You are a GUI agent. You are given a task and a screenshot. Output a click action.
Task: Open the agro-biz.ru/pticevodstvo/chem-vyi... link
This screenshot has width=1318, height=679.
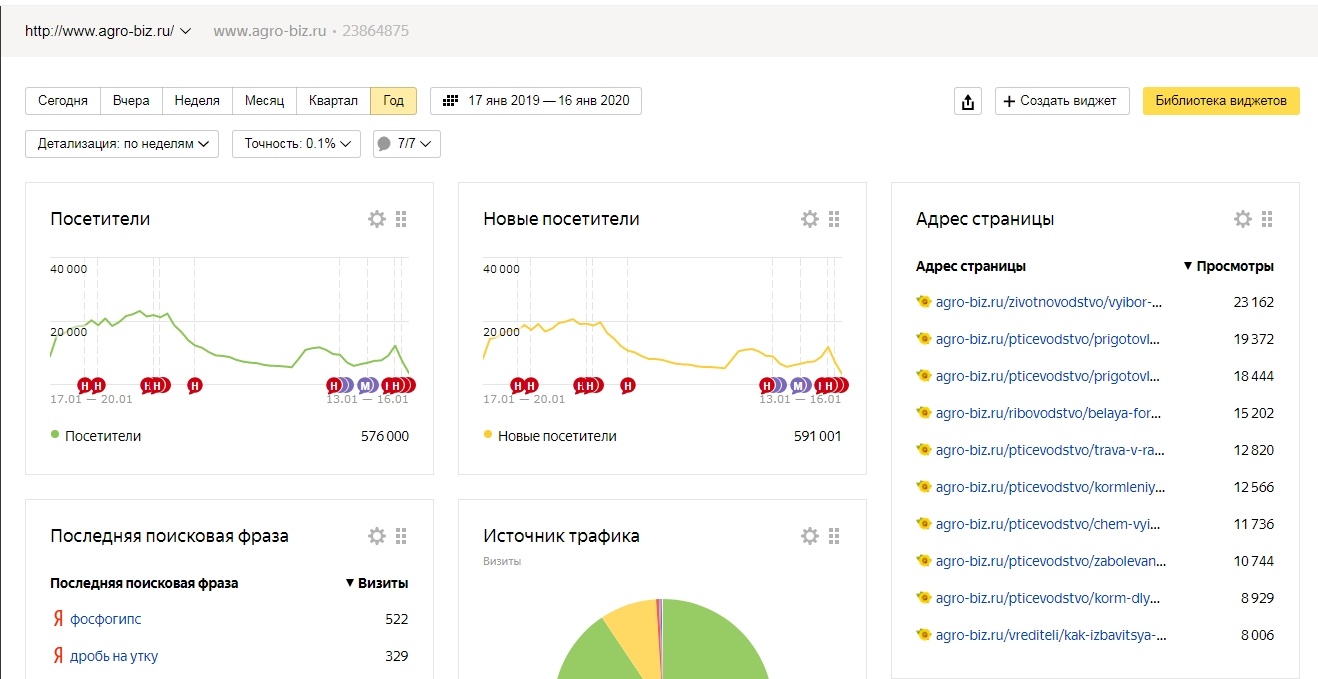tap(1047, 524)
